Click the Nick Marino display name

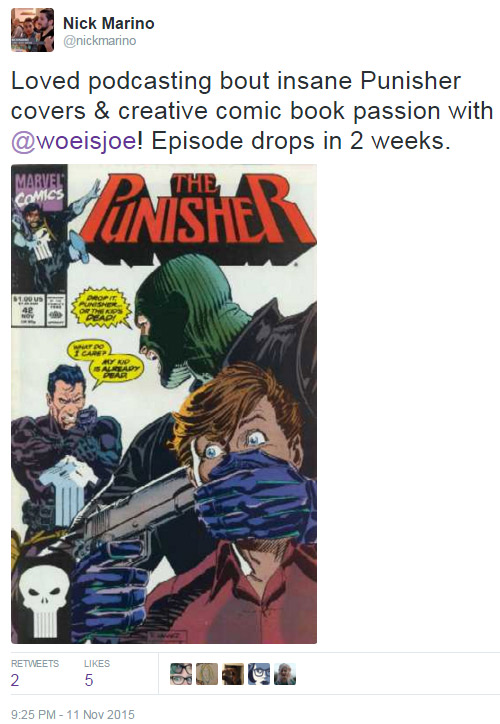(x=108, y=23)
